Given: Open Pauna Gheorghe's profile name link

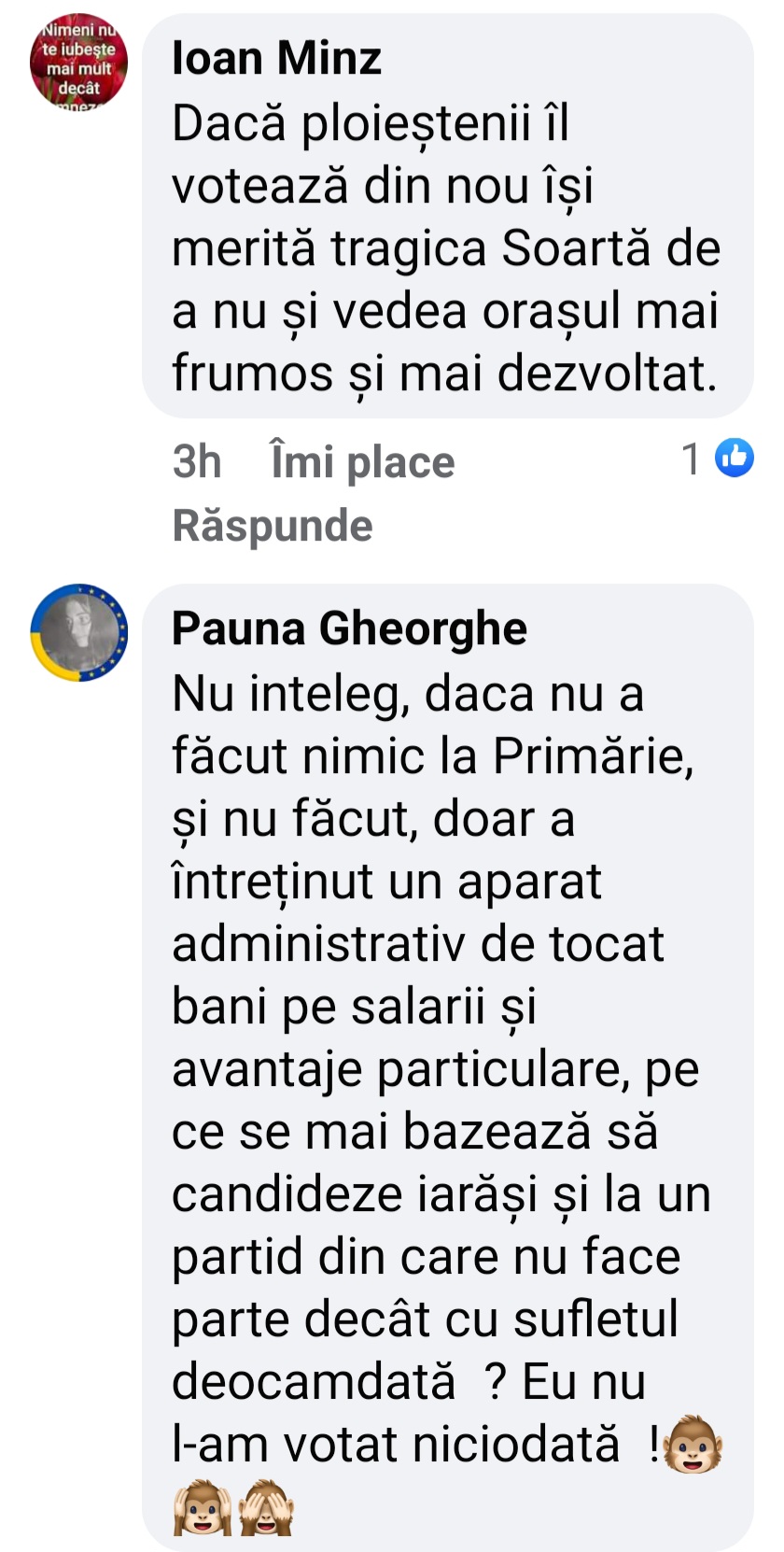Looking at the screenshot, I should [x=349, y=628].
